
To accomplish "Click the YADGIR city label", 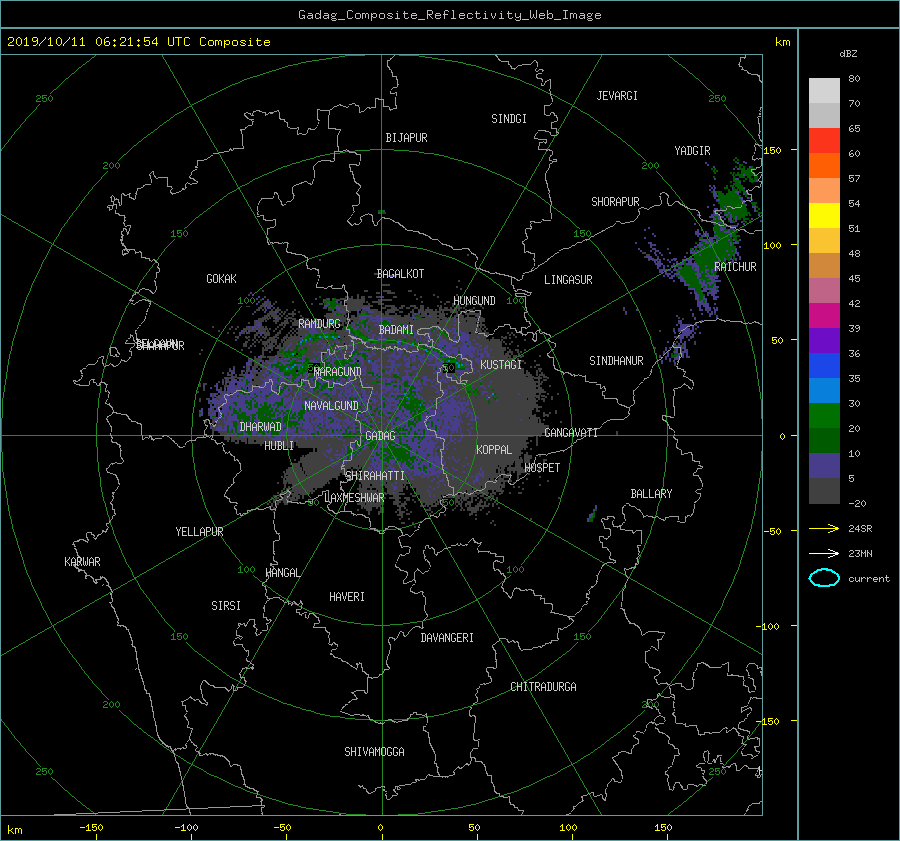I will [x=692, y=151].
